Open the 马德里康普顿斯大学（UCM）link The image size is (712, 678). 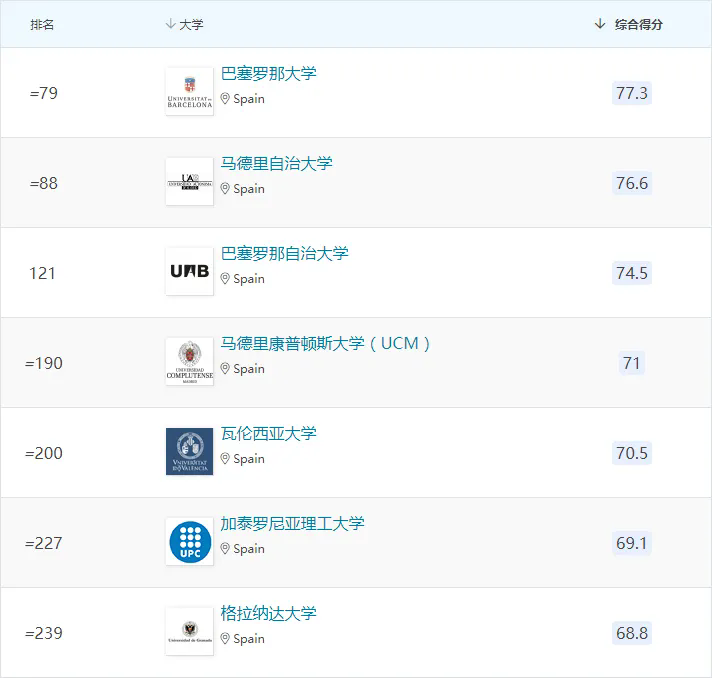click(325, 343)
